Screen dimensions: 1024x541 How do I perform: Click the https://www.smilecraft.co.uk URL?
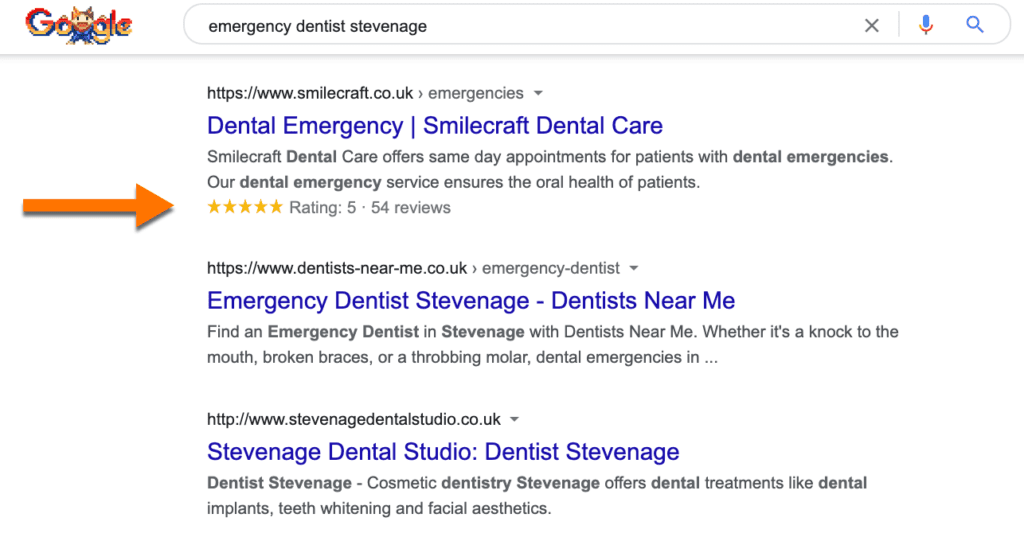point(310,93)
